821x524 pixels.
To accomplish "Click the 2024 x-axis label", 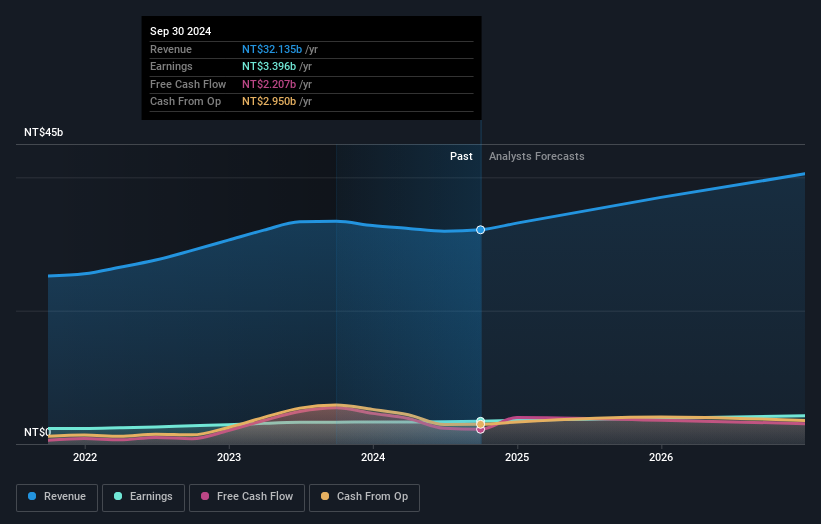I will (x=373, y=457).
